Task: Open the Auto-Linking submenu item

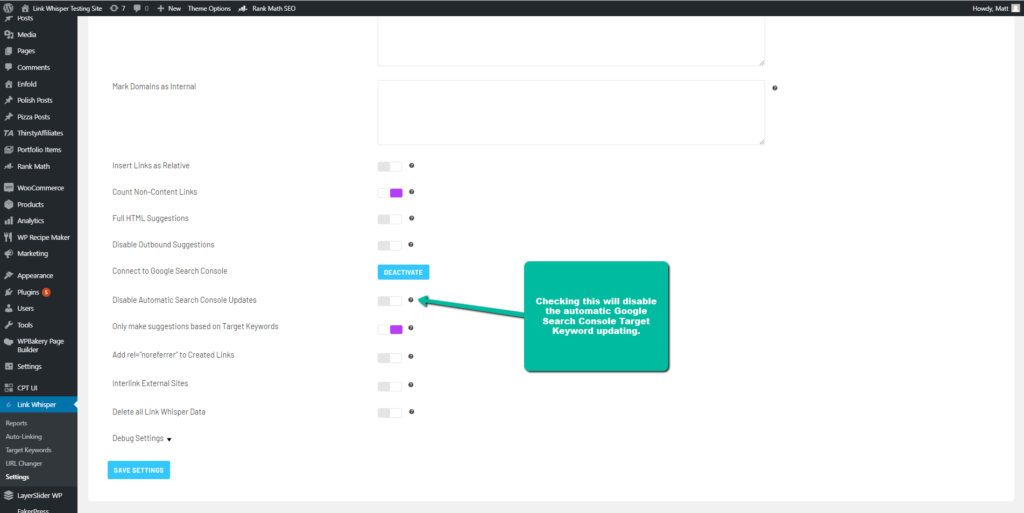Action: coord(24,437)
